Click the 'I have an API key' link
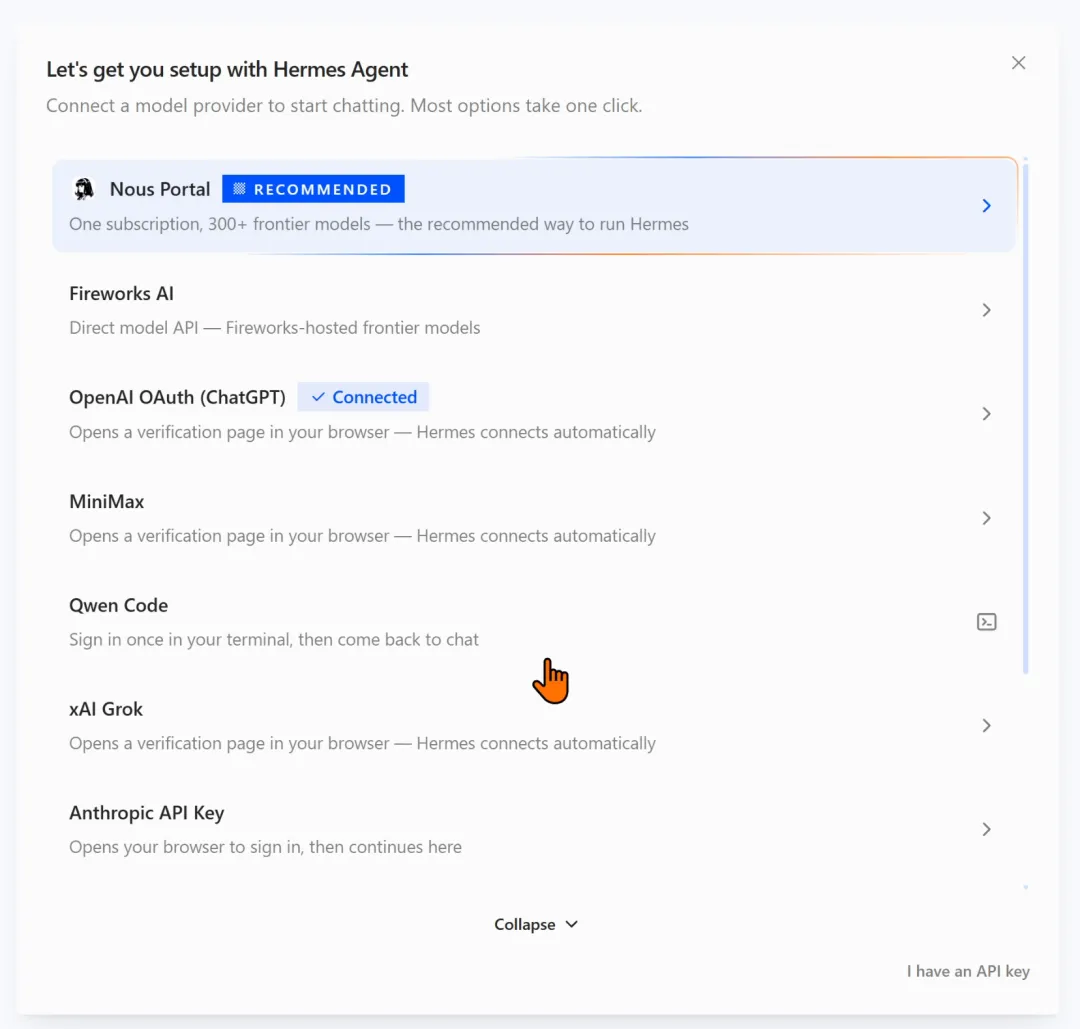Screen dimensions: 1080x1029 (968, 971)
